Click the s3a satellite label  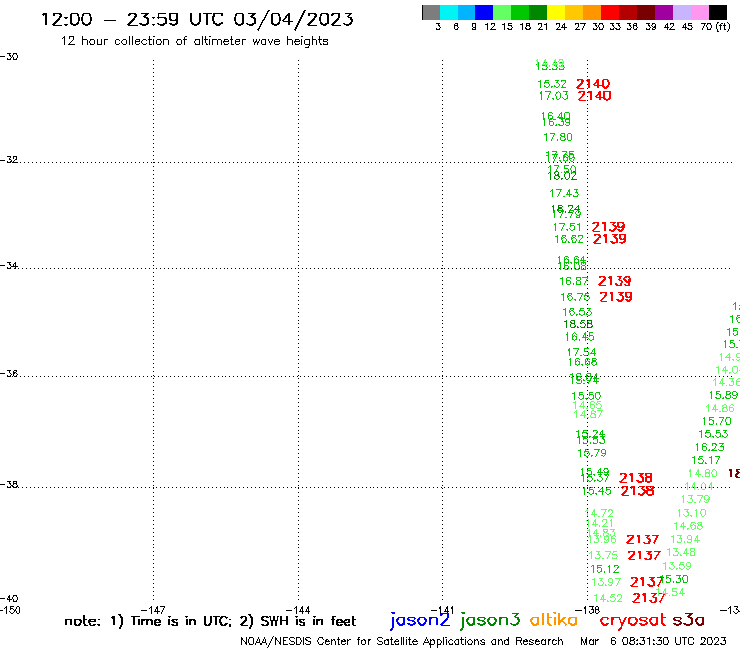688,620
